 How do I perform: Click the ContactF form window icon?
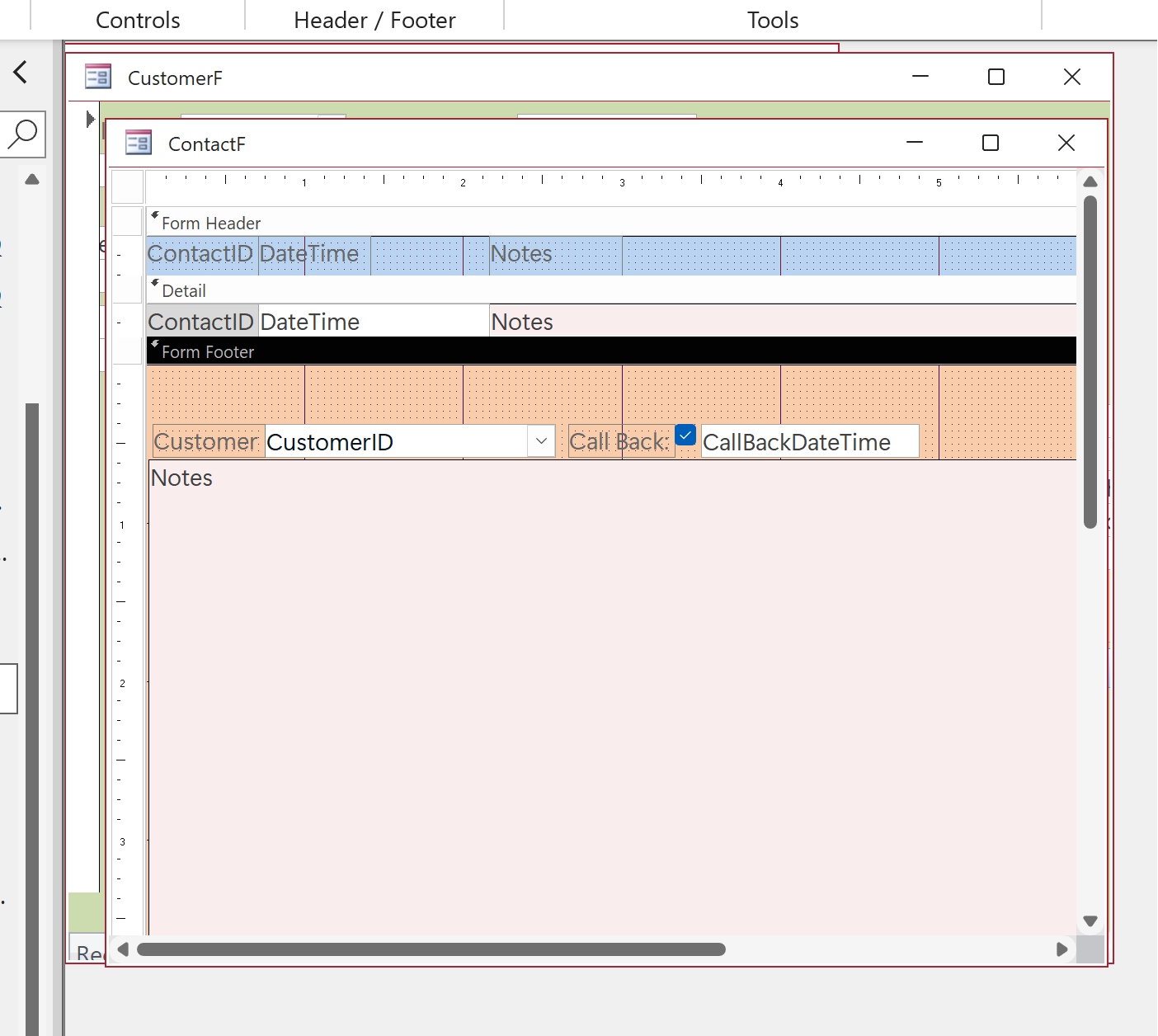click(x=138, y=144)
